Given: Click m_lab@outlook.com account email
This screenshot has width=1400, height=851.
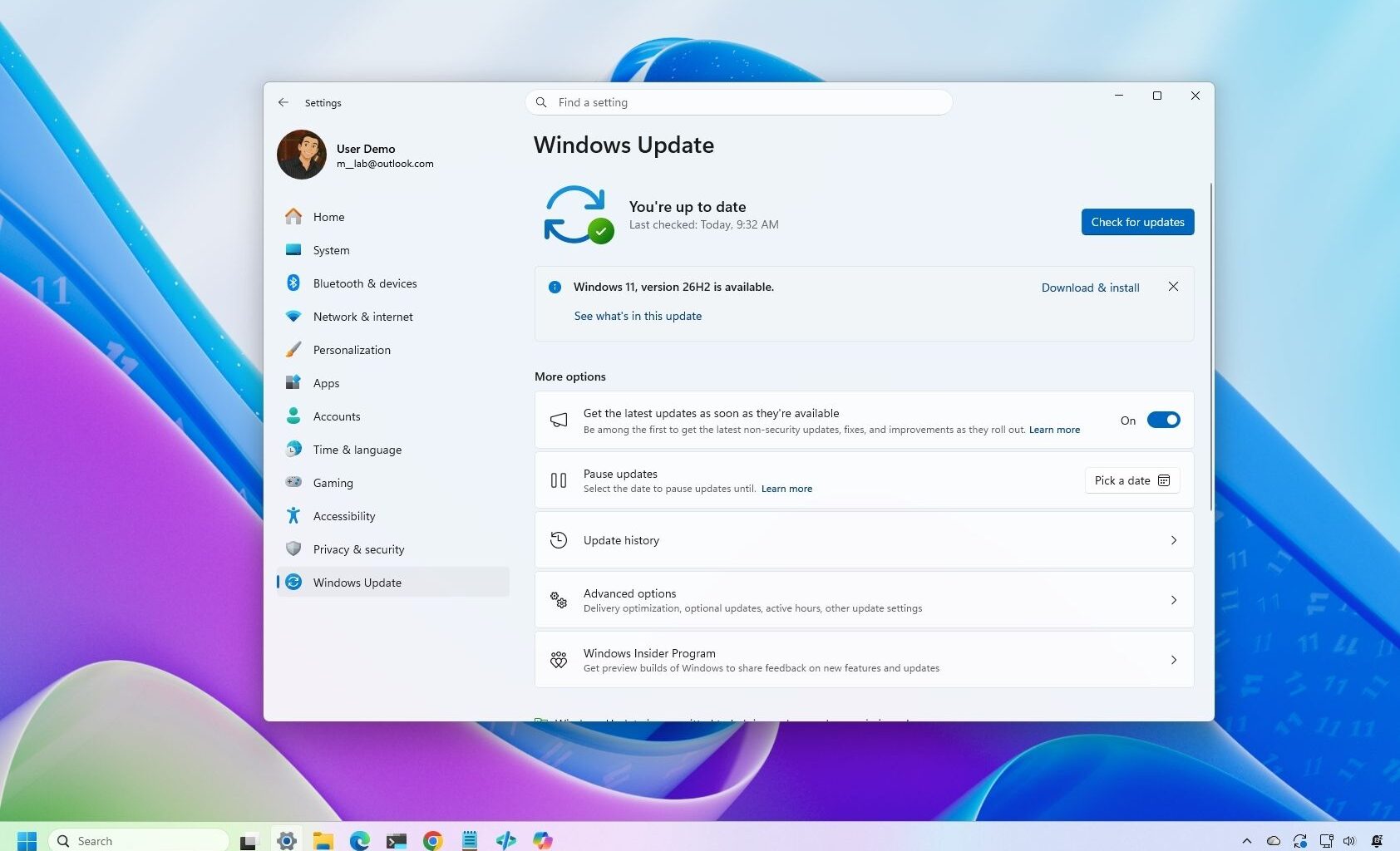Looking at the screenshot, I should click(385, 164).
